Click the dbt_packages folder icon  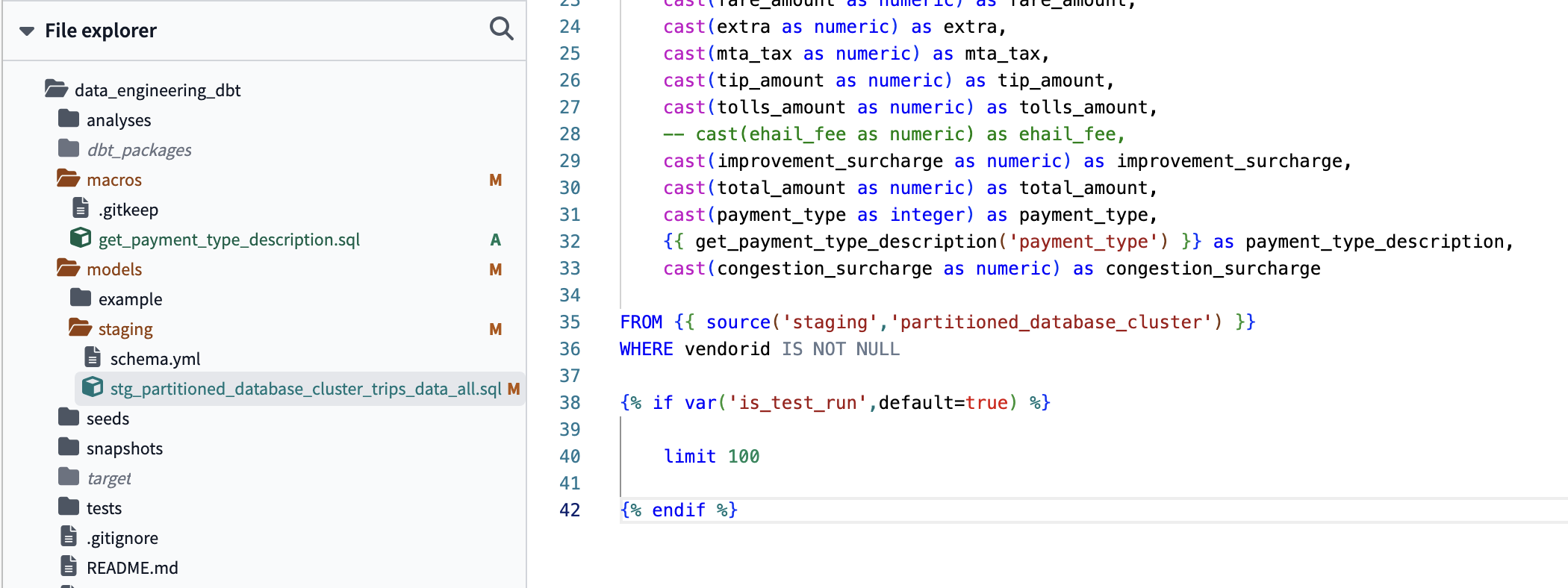click(x=69, y=148)
